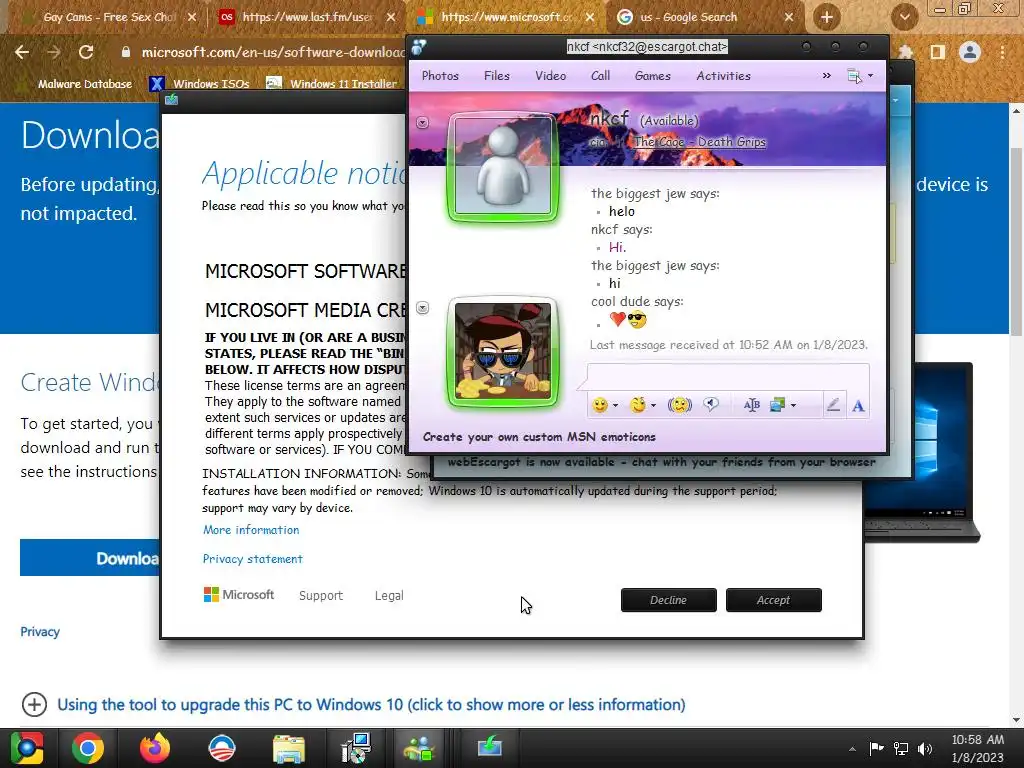1024x768 pixels.
Task: Open the More information link
Action: point(251,530)
